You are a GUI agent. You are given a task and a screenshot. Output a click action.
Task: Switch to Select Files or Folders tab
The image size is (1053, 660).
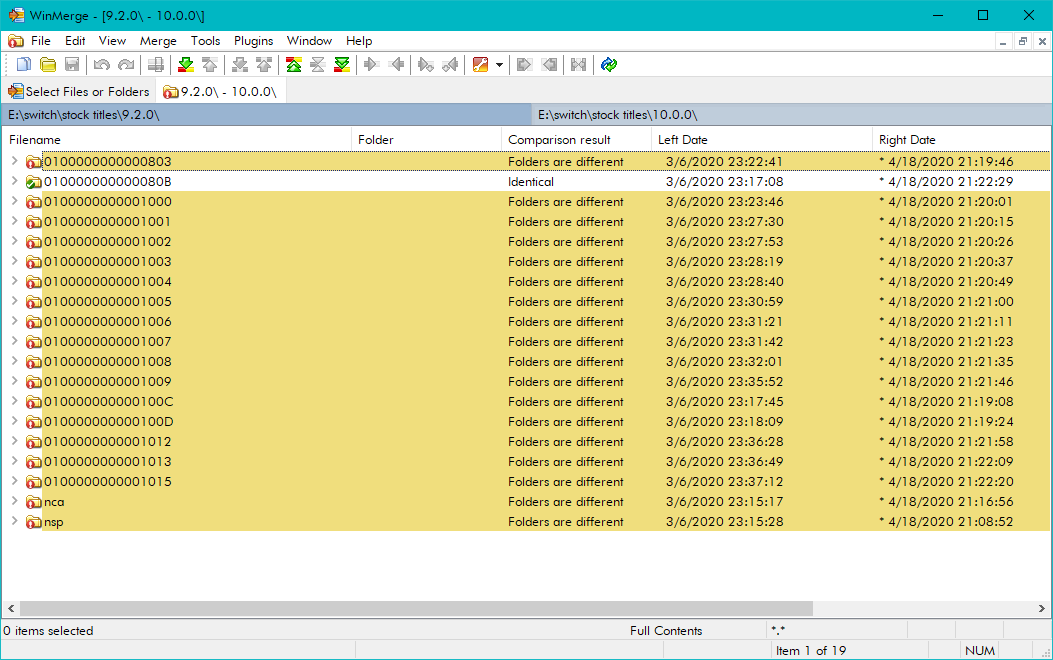coord(79,91)
